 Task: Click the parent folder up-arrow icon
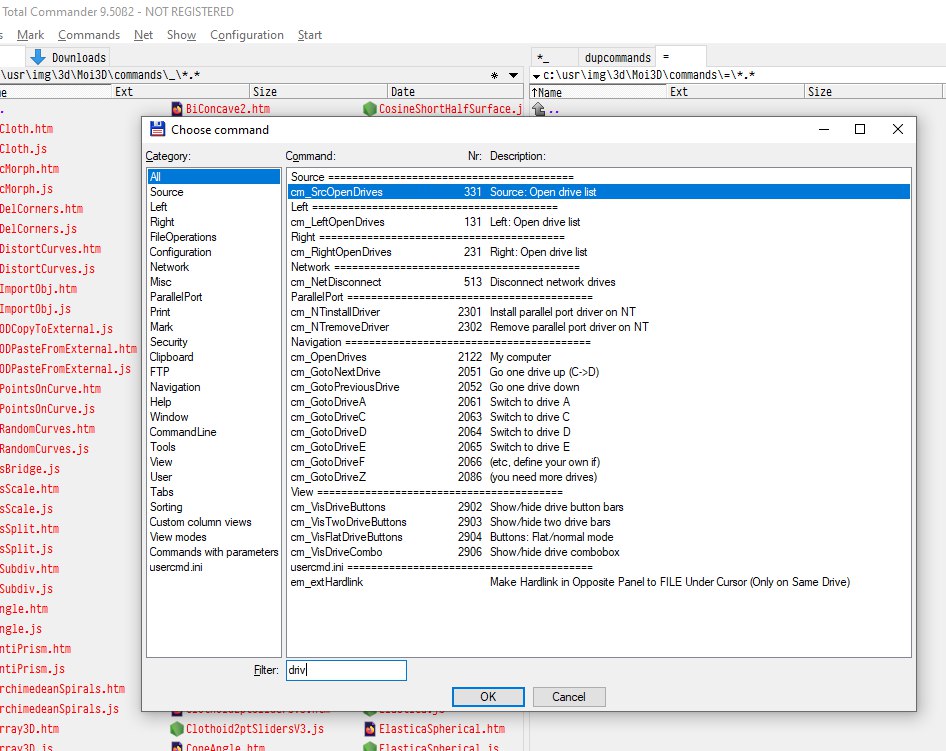(539, 109)
